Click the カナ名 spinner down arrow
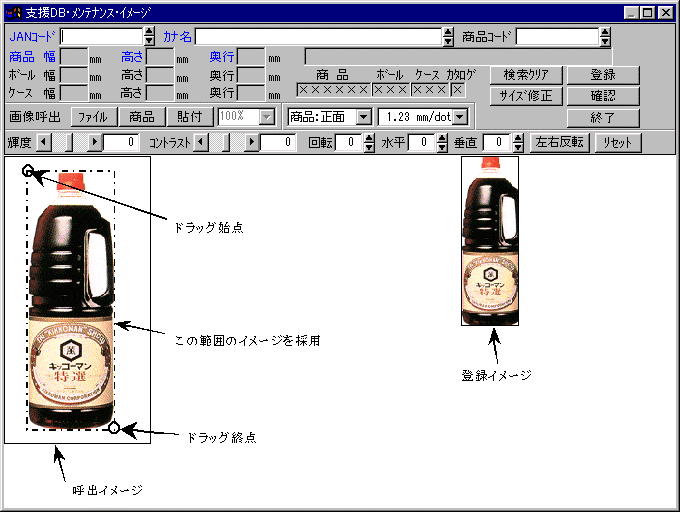Viewport: 680px width, 512px height. coord(448,41)
